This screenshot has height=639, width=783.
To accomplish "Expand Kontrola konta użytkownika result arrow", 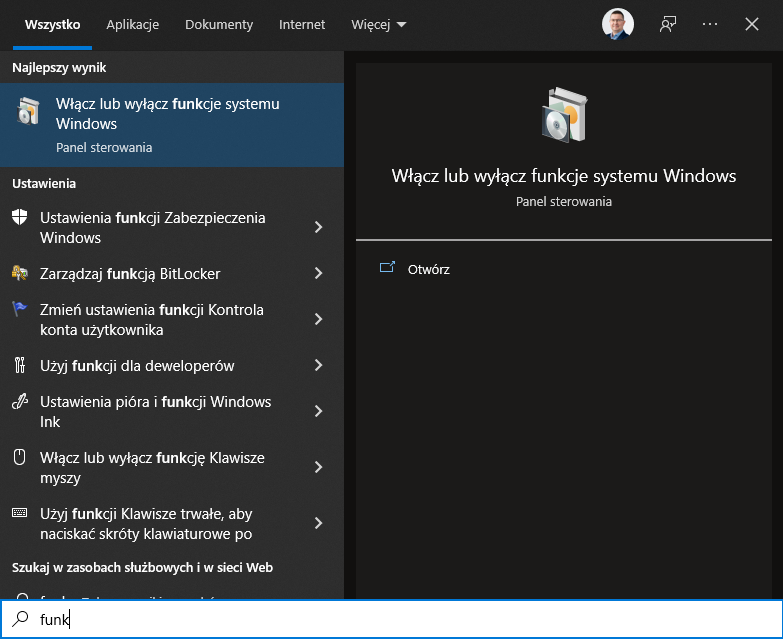I will [x=318, y=319].
